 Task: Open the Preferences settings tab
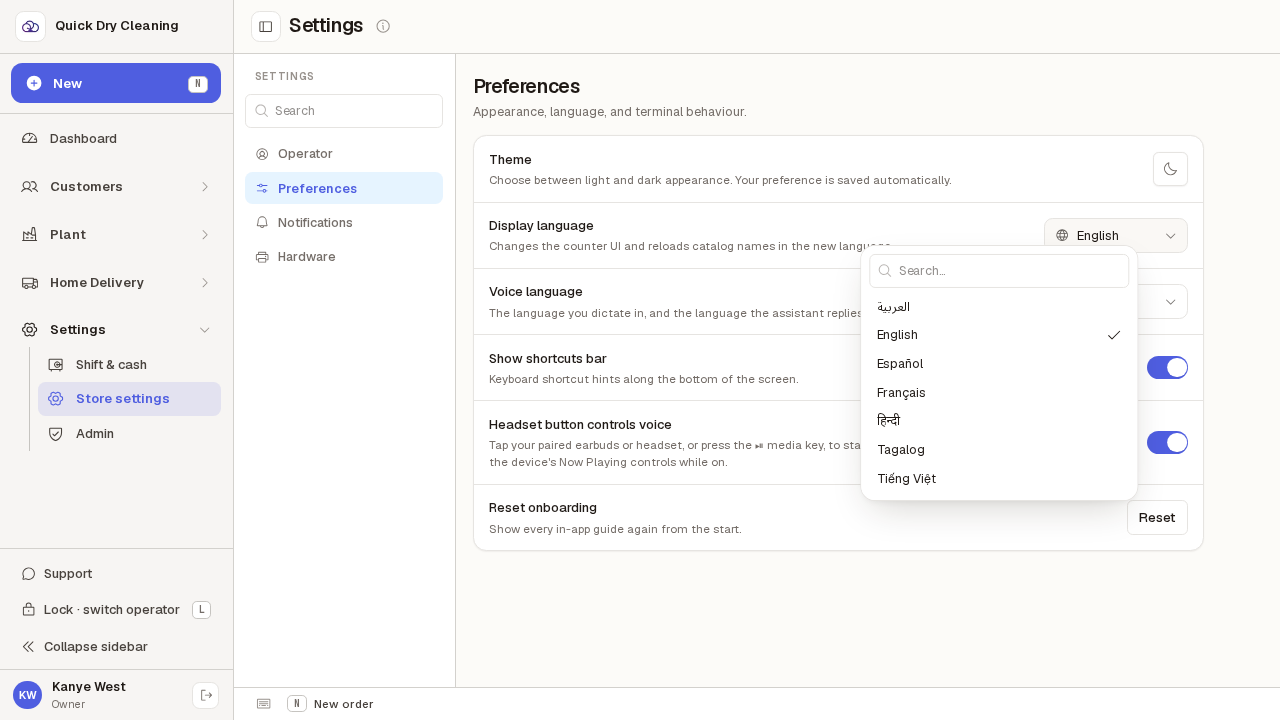point(344,188)
